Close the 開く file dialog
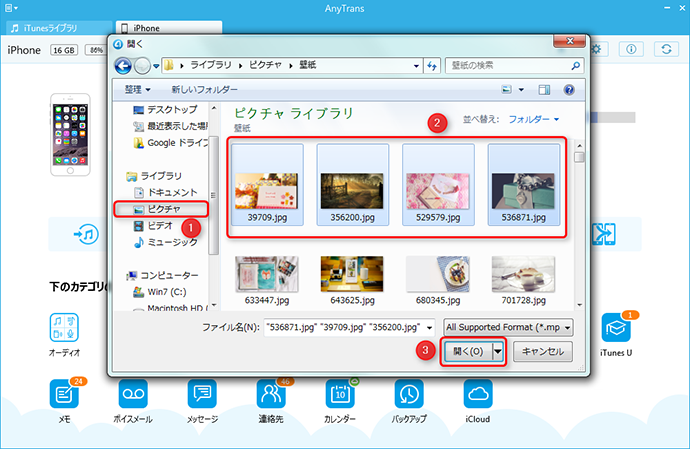Viewport: 690px width, 449px height. 569,41
